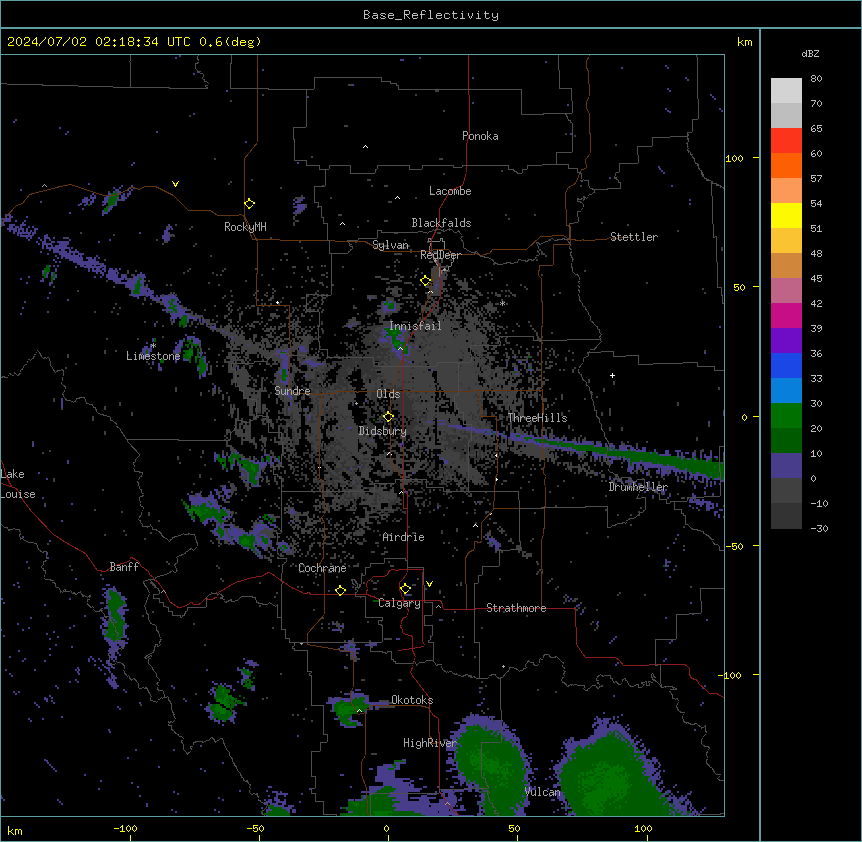Click the RockyMH label
This screenshot has width=862, height=842.
[x=245, y=227]
